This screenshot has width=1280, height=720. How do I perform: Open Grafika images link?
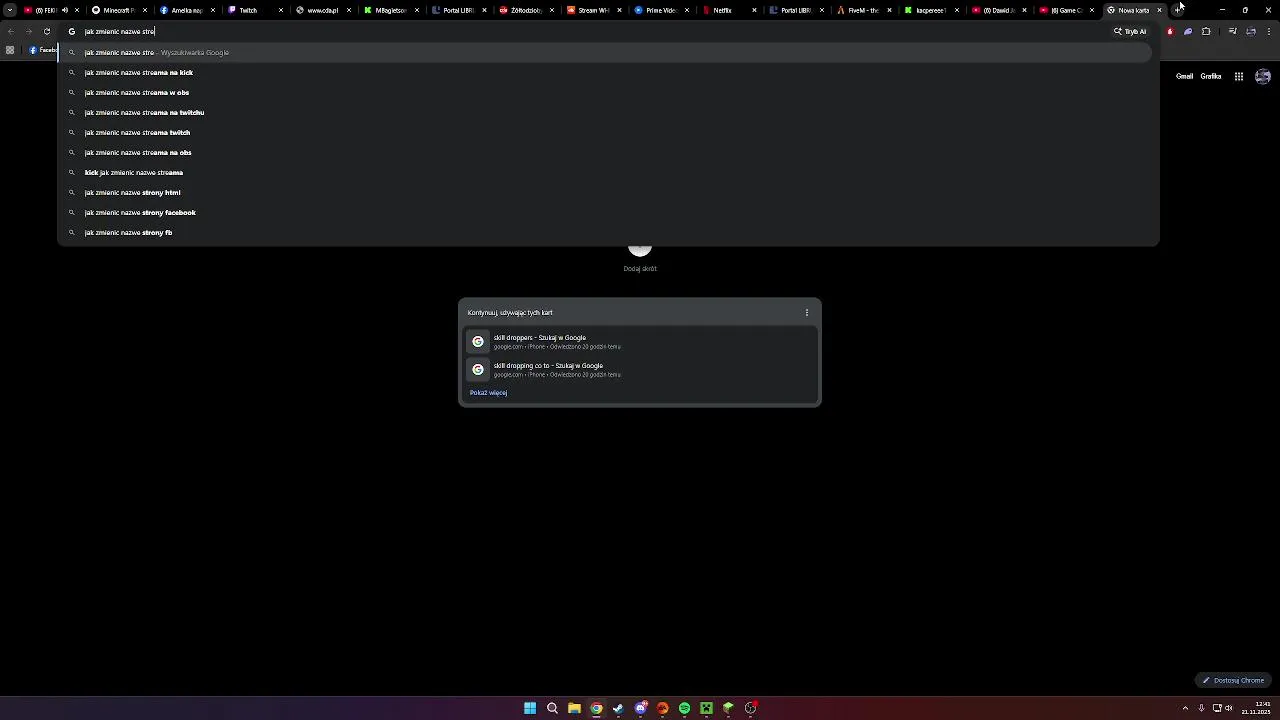1211,76
